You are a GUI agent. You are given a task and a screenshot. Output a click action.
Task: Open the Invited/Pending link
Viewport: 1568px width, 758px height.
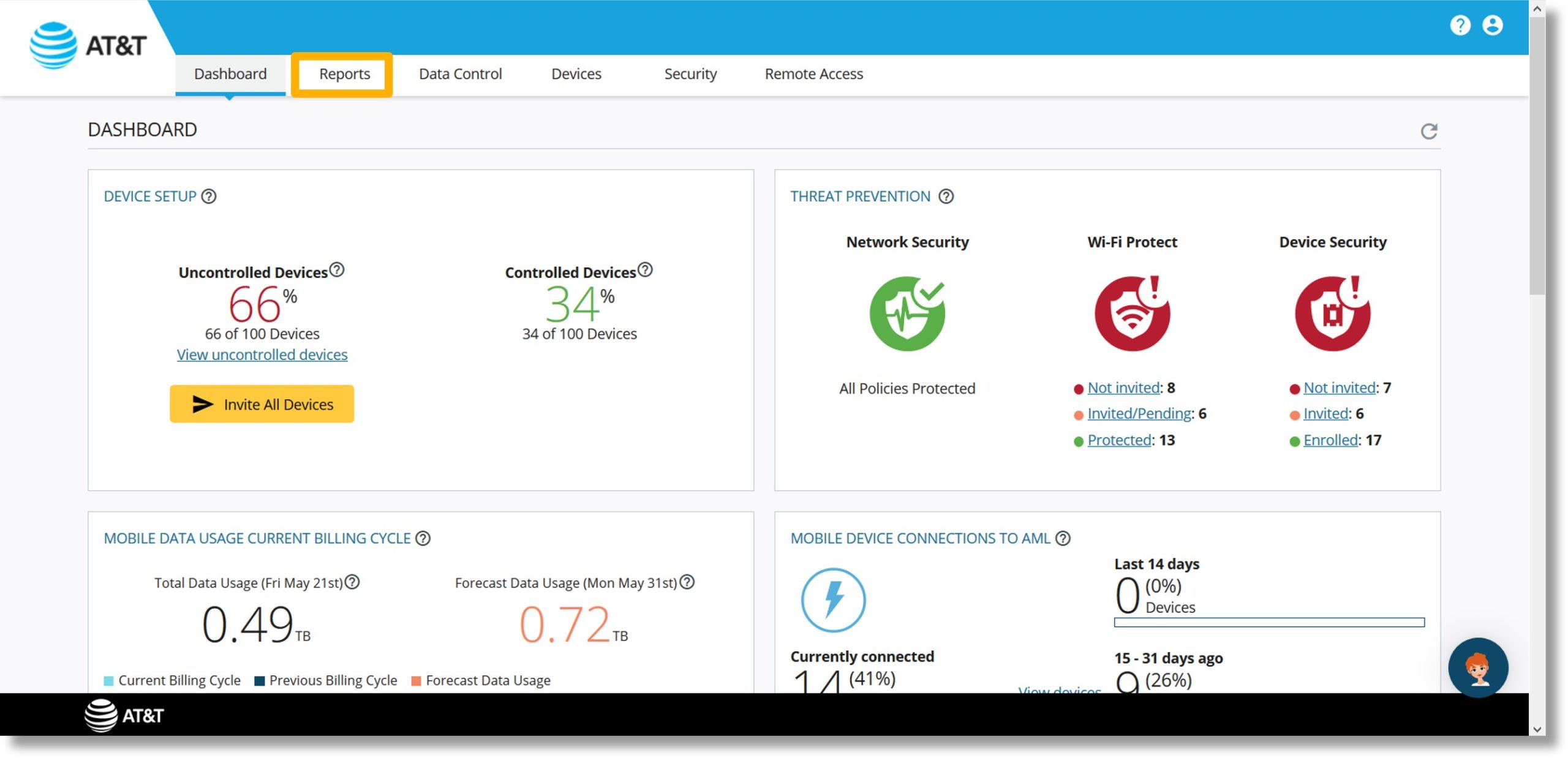1139,413
